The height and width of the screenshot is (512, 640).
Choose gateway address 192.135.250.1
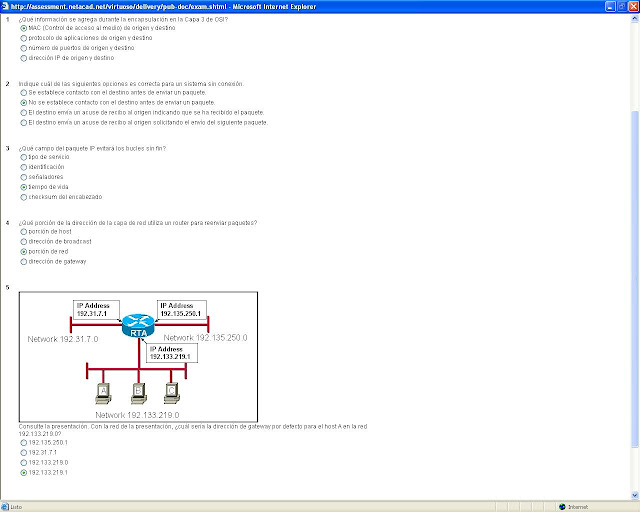click(x=24, y=443)
